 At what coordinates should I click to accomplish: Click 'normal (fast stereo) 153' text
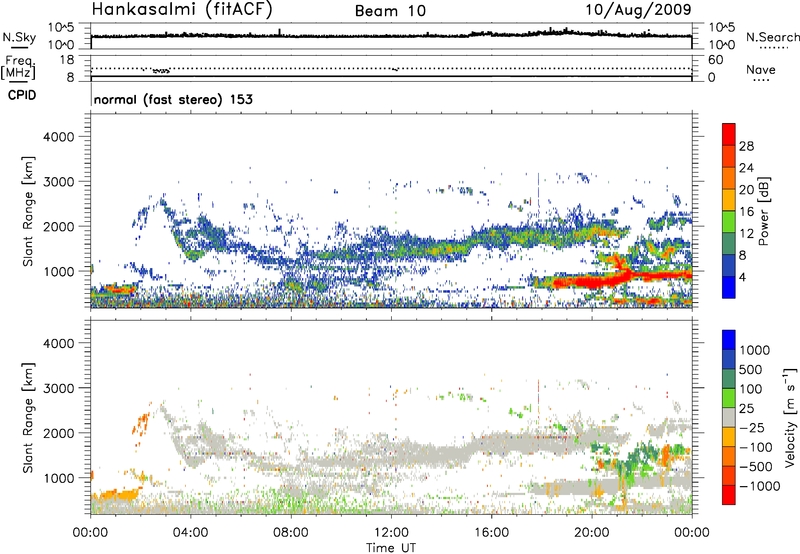(x=173, y=99)
